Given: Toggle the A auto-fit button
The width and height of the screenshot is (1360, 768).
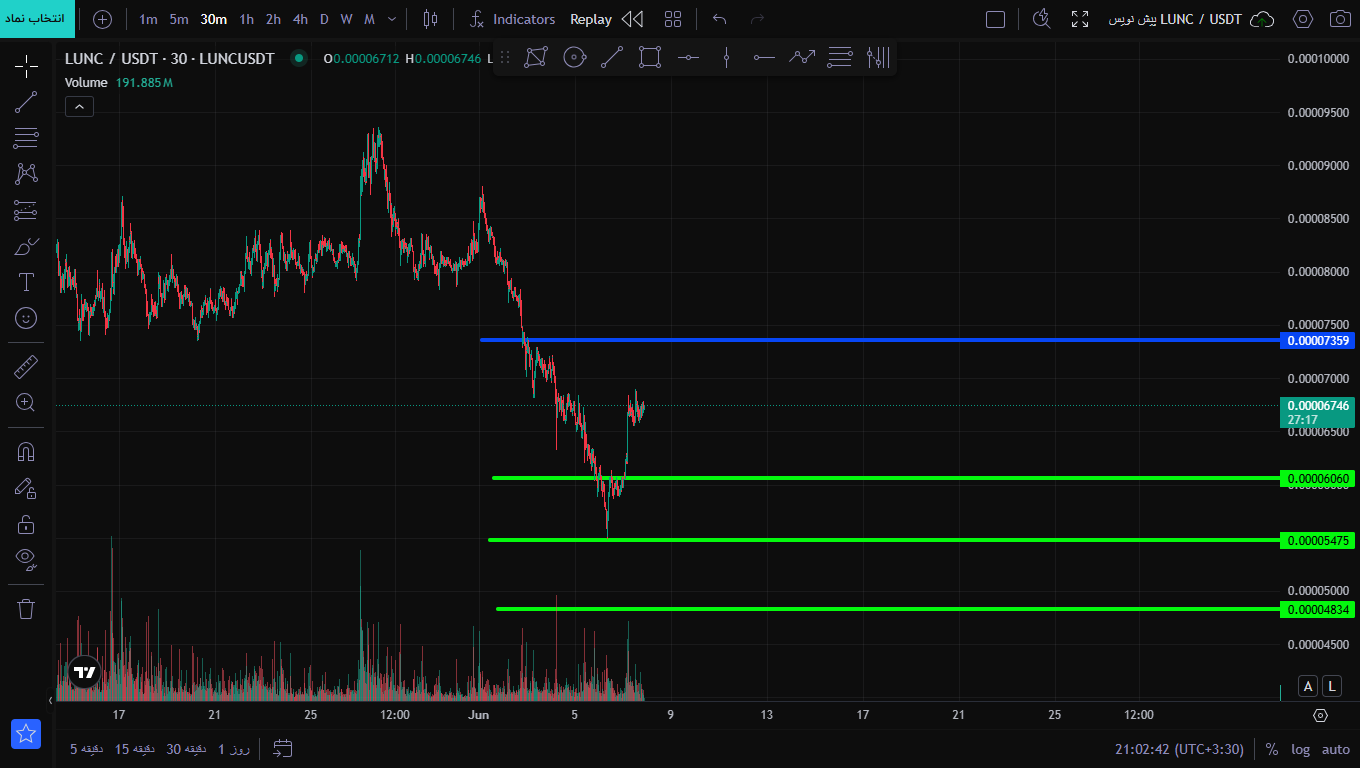Looking at the screenshot, I should (x=1307, y=686).
